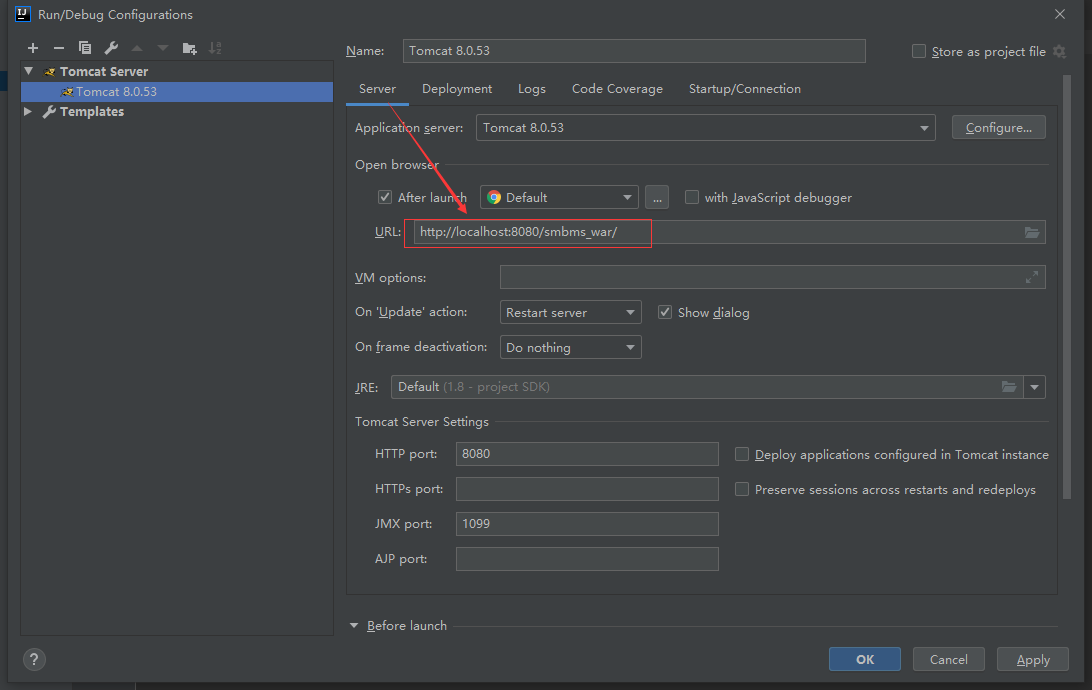Remove configuration with minus icon
The image size is (1092, 690).
pyautogui.click(x=58, y=48)
